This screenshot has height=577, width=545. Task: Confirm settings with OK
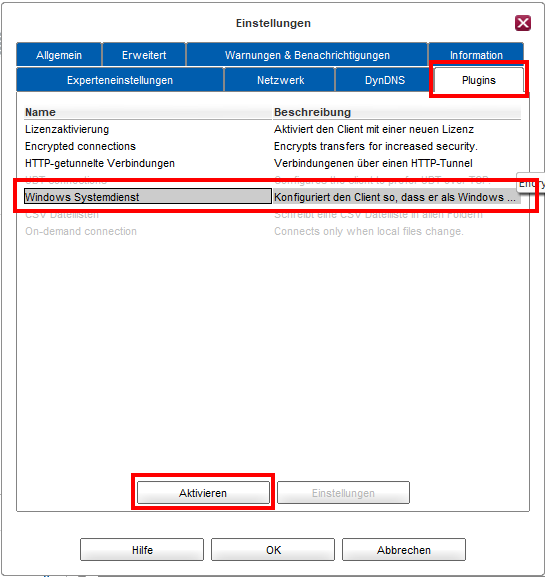coord(273,550)
